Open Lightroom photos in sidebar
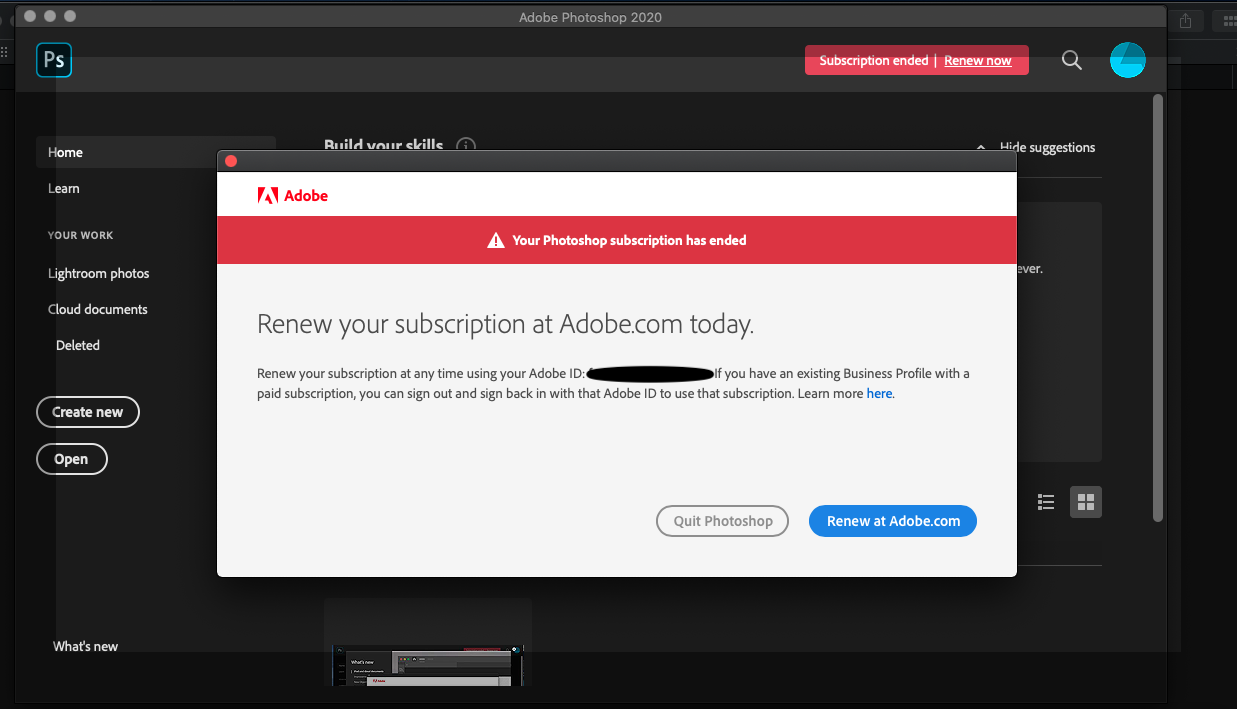This screenshot has width=1237, height=709. point(99,273)
